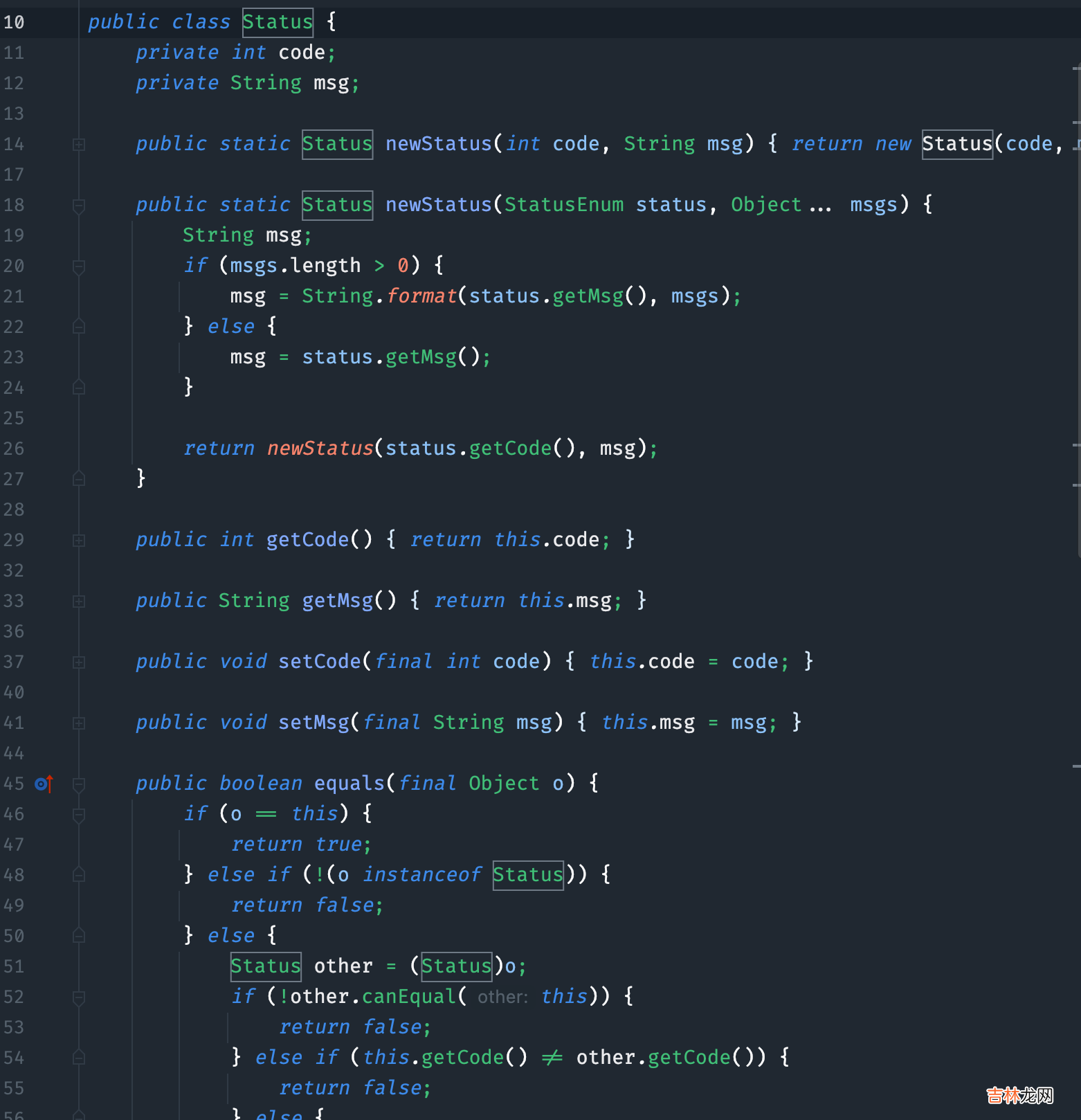Click line number 10 in the gutter

pyautogui.click(x=14, y=22)
